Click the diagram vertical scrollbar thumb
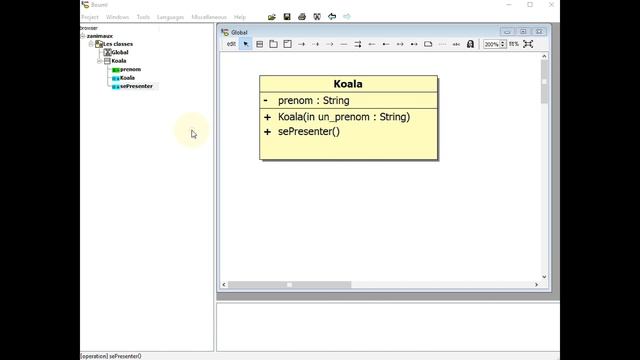Viewport: 640px width, 360px height. pyautogui.click(x=544, y=82)
